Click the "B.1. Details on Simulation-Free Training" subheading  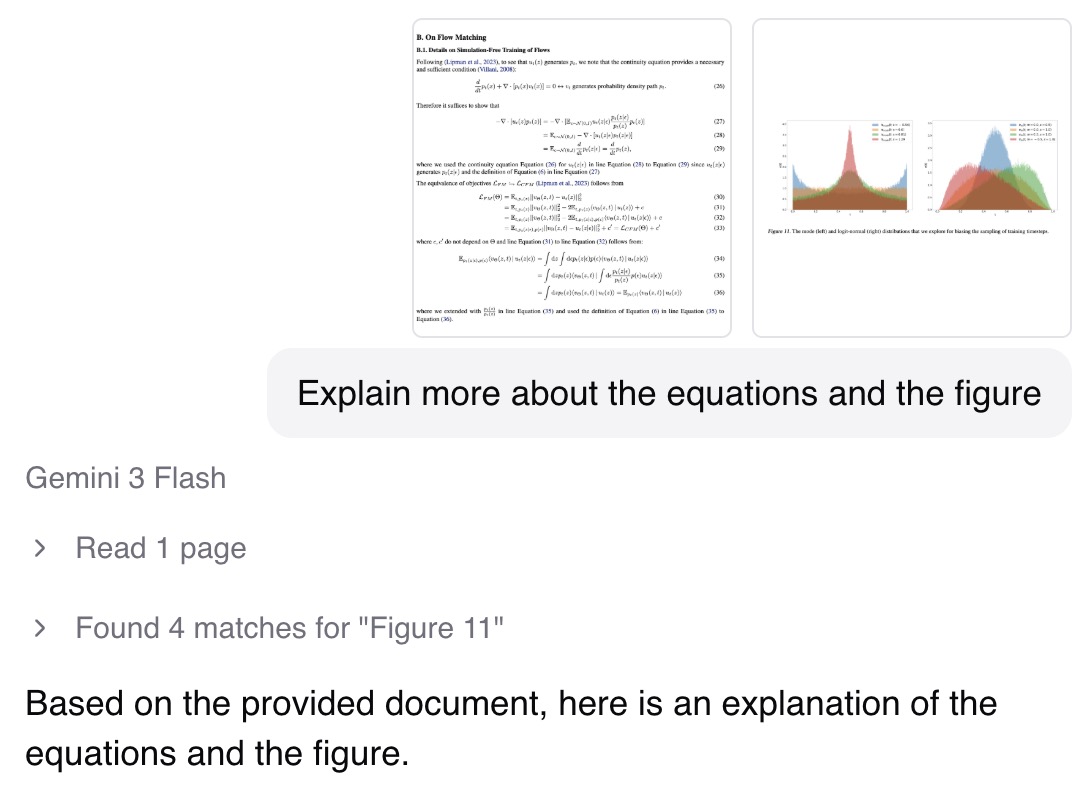[483, 50]
